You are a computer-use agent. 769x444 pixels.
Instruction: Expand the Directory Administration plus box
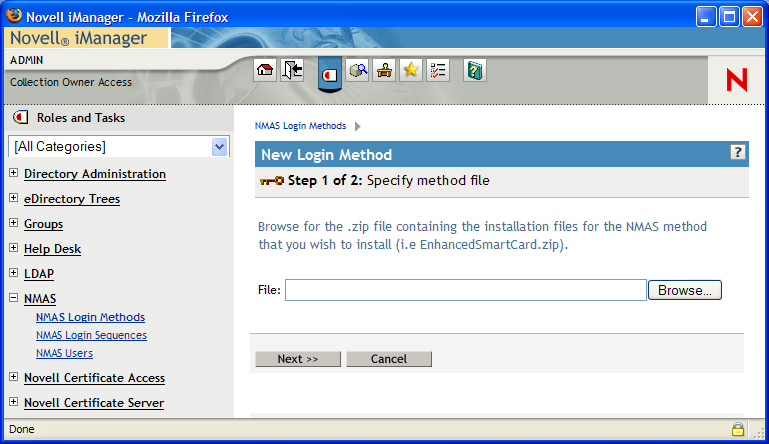14,173
